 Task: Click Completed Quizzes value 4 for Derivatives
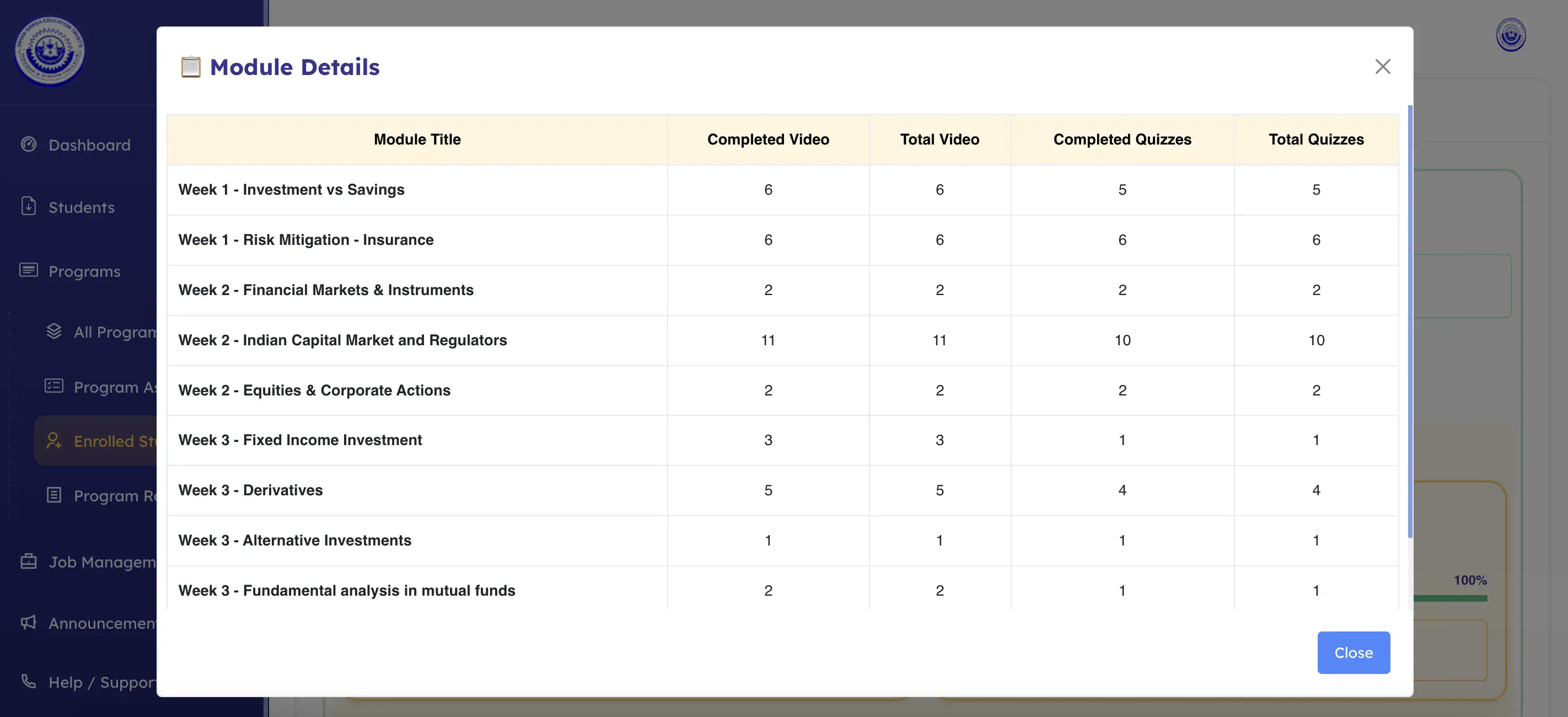(1122, 490)
